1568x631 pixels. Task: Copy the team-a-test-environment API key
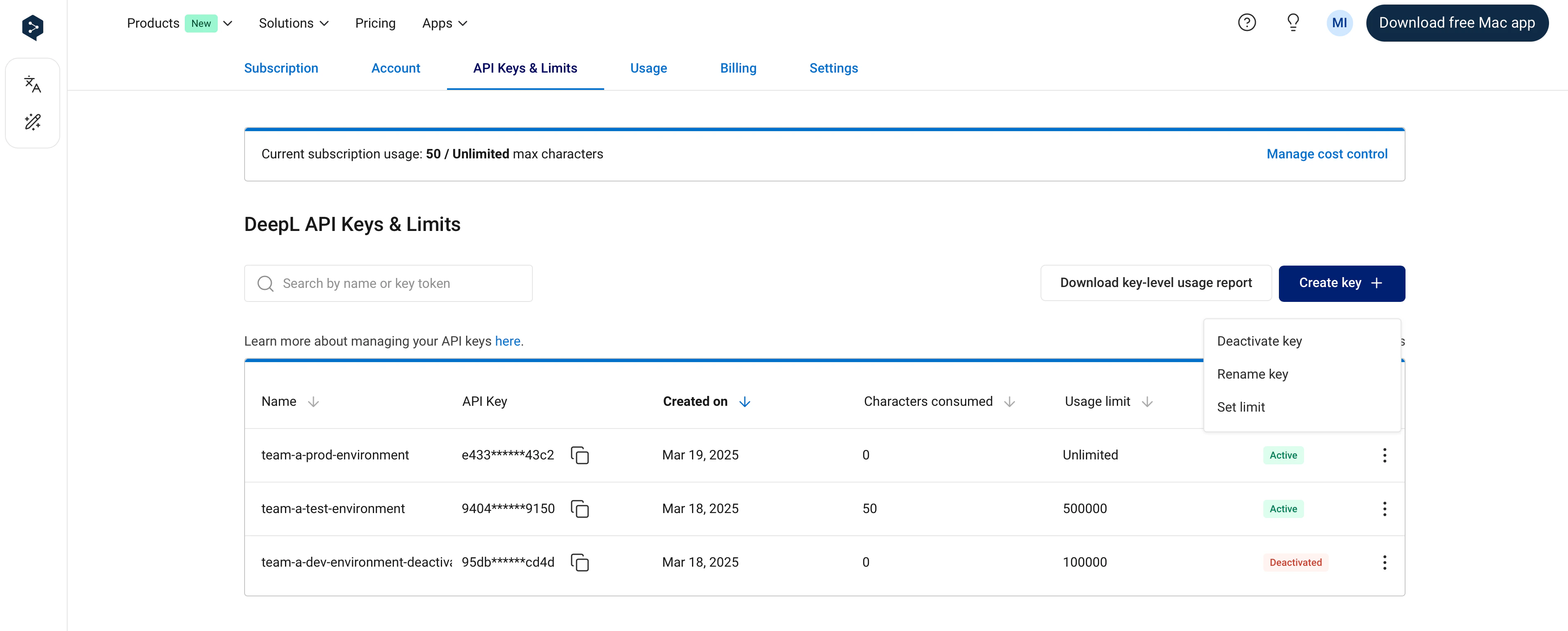tap(579, 509)
